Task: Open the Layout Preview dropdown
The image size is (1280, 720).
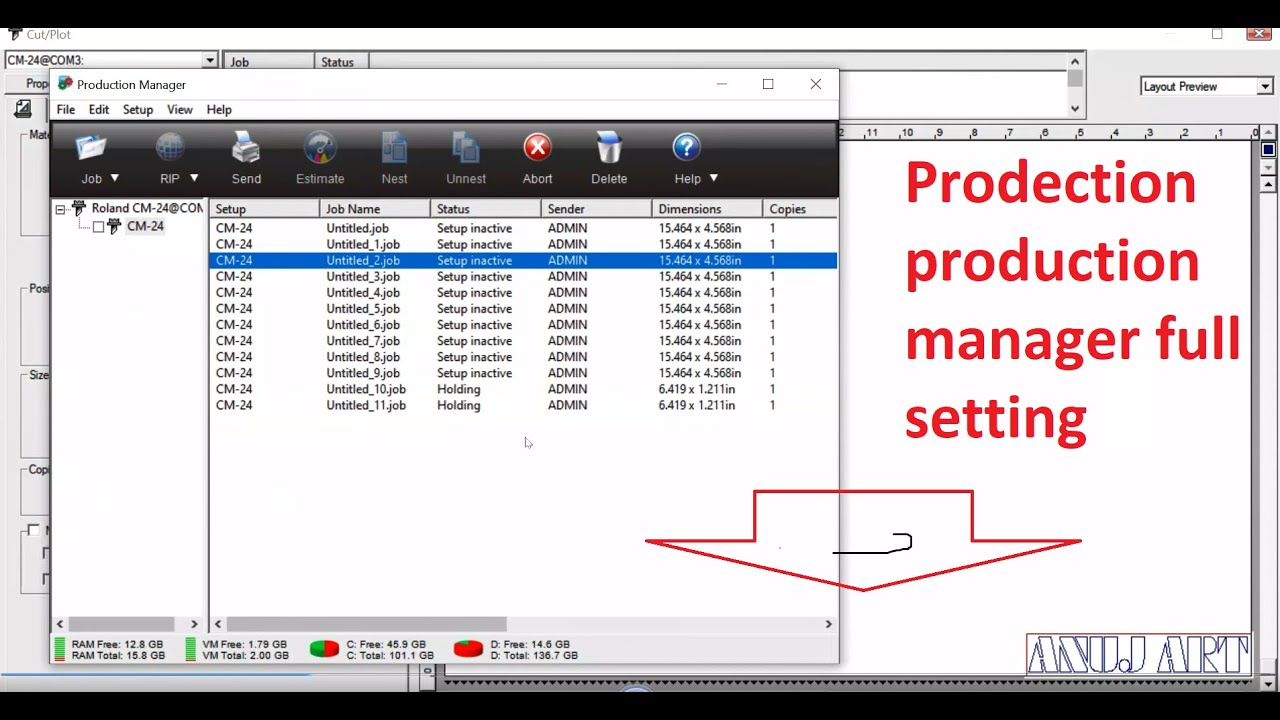Action: pyautogui.click(x=1265, y=87)
